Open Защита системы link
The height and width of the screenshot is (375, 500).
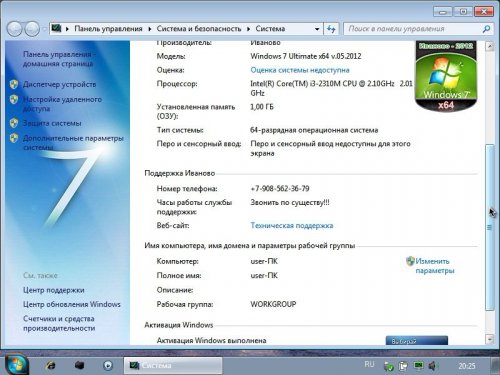(x=52, y=123)
